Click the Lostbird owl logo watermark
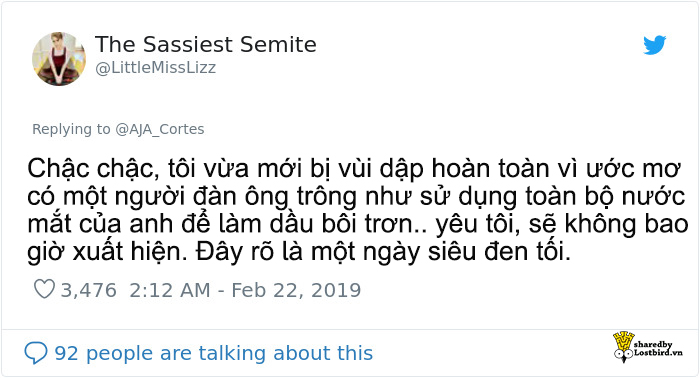Image resolution: width=700 pixels, height=378 pixels. point(623,346)
